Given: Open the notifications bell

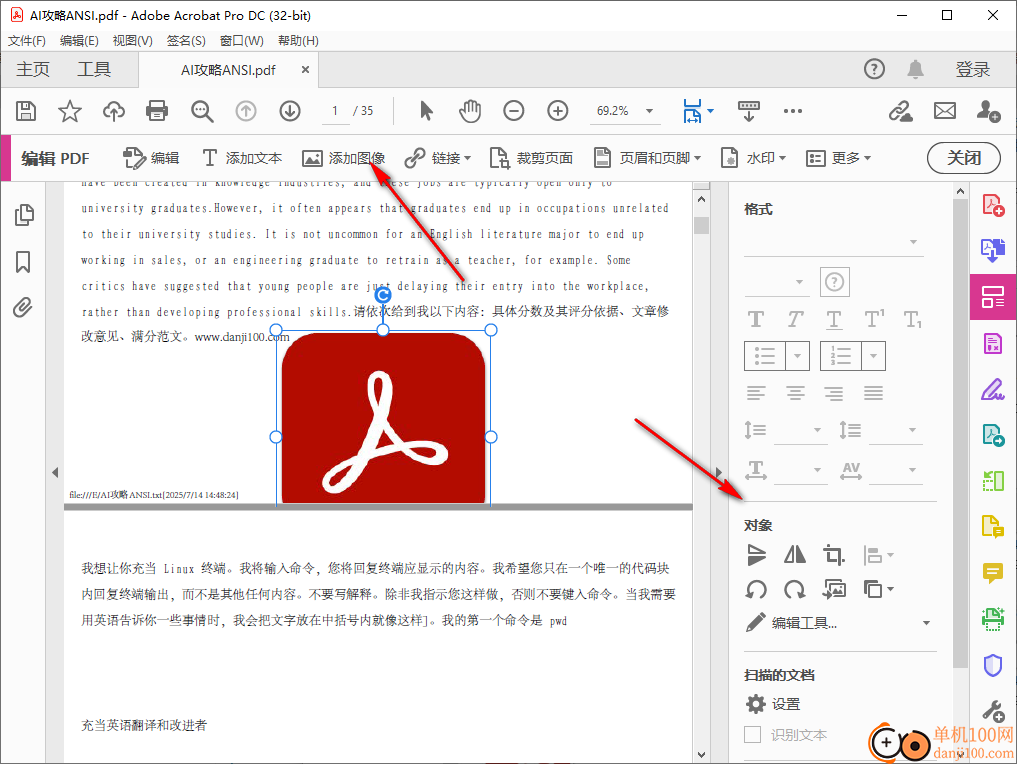Looking at the screenshot, I should click(x=915, y=69).
